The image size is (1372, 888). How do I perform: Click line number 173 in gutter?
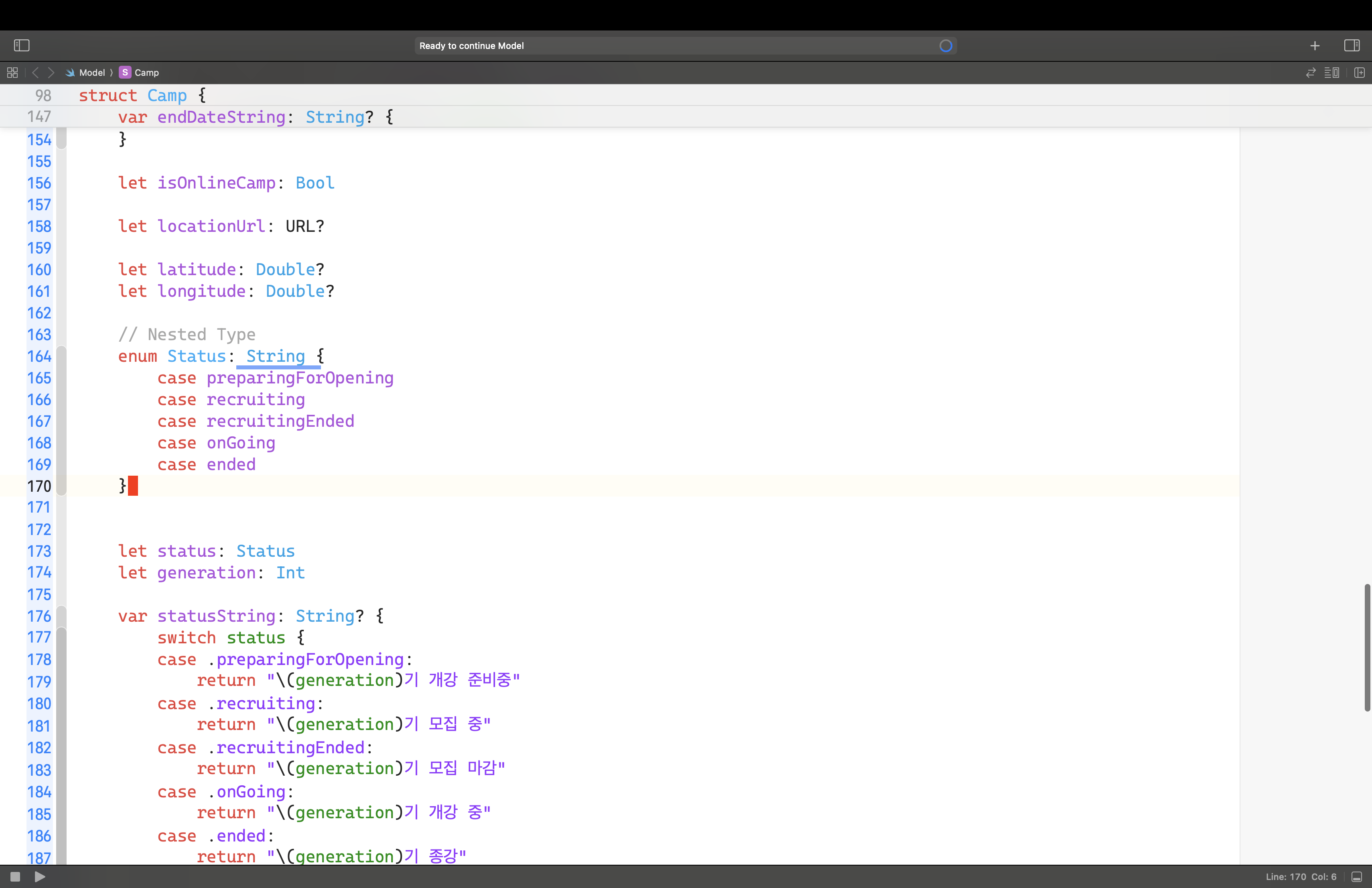[39, 551]
